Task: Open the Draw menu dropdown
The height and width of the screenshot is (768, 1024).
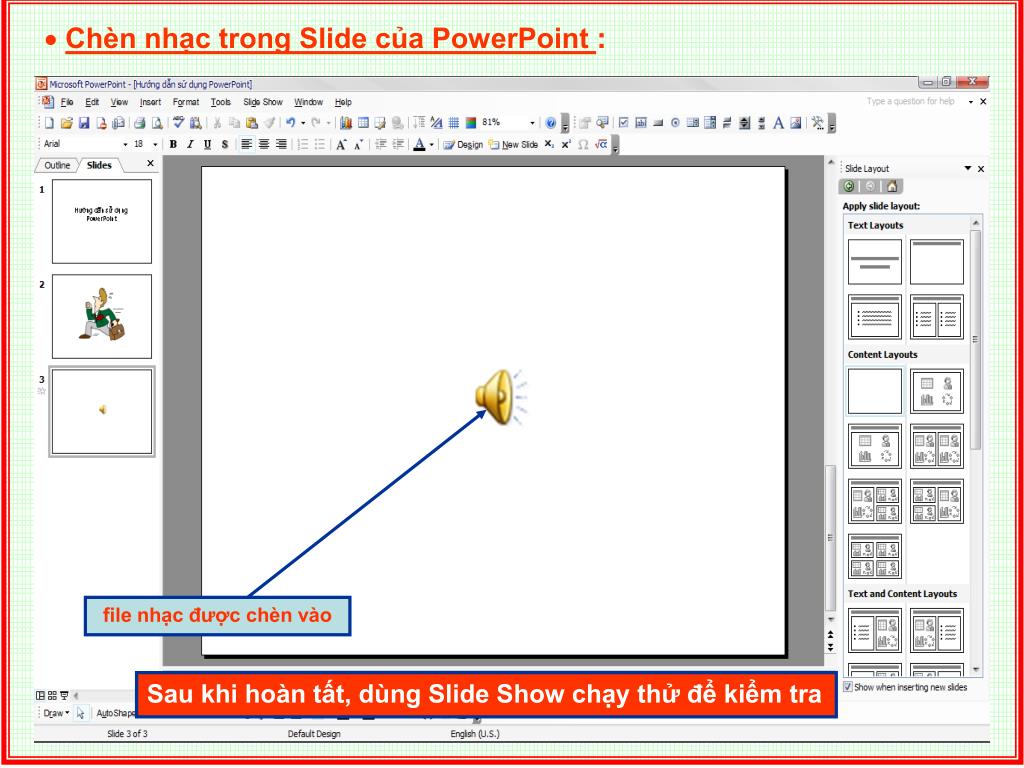Action: click(x=57, y=713)
